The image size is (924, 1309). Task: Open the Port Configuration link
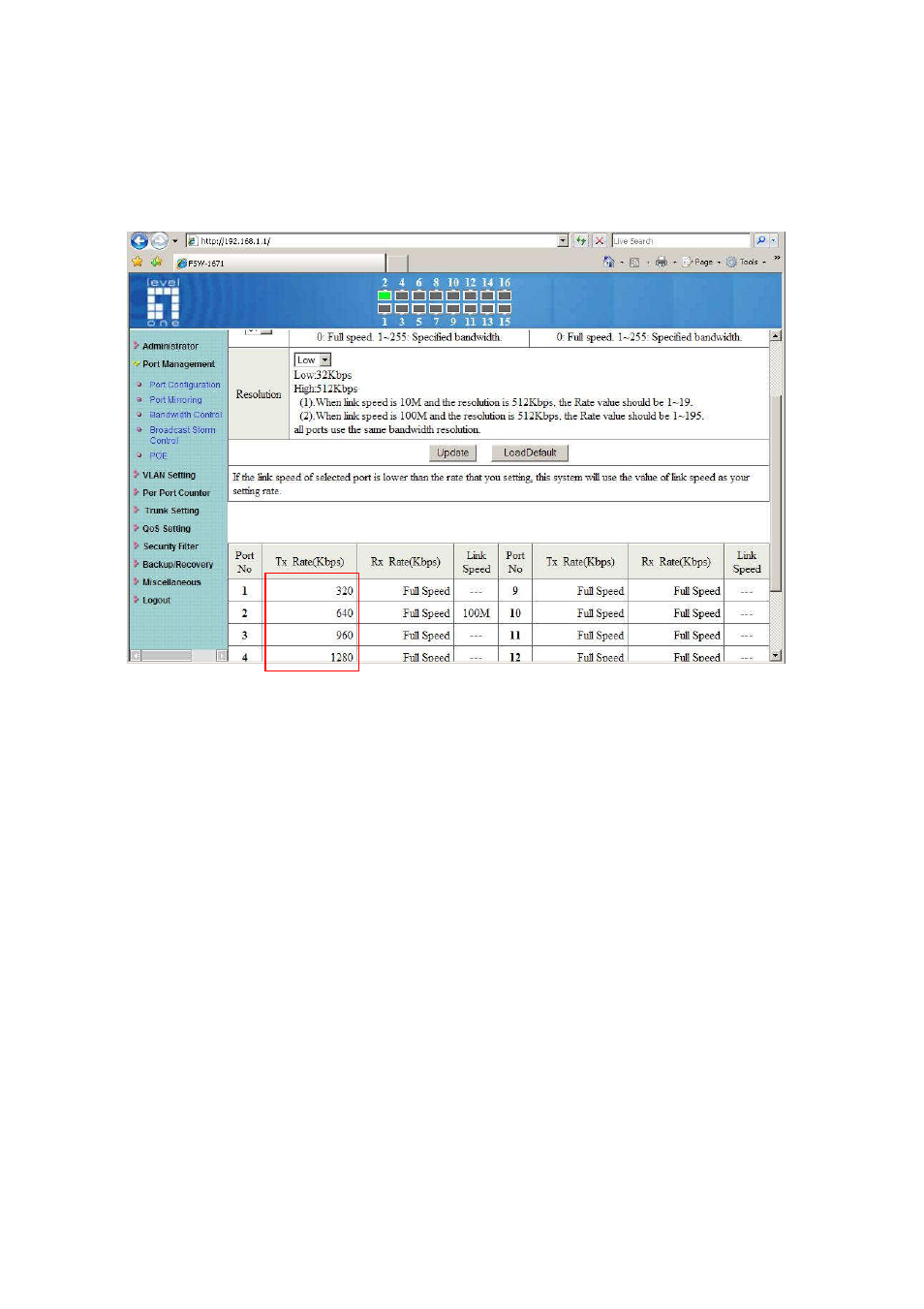pyautogui.click(x=185, y=386)
